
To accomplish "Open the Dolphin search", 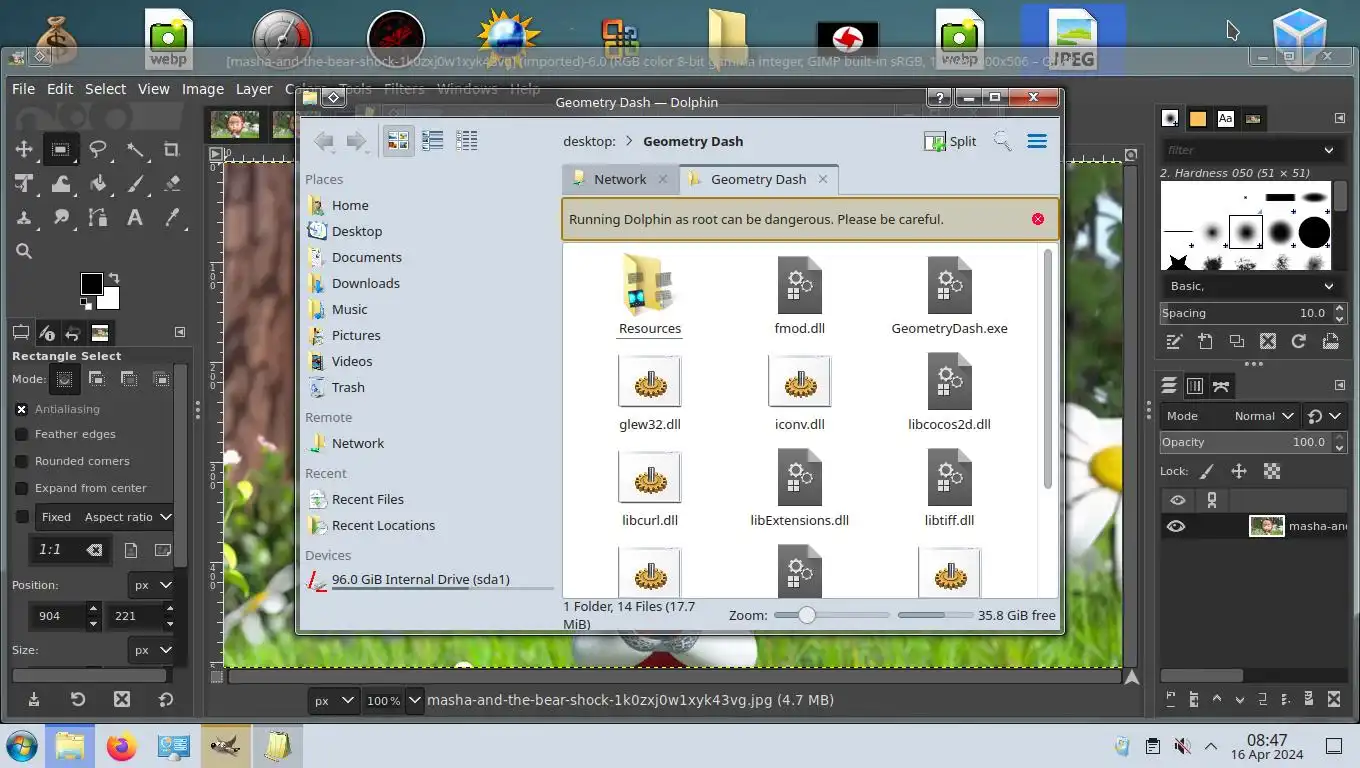I will tap(1002, 141).
